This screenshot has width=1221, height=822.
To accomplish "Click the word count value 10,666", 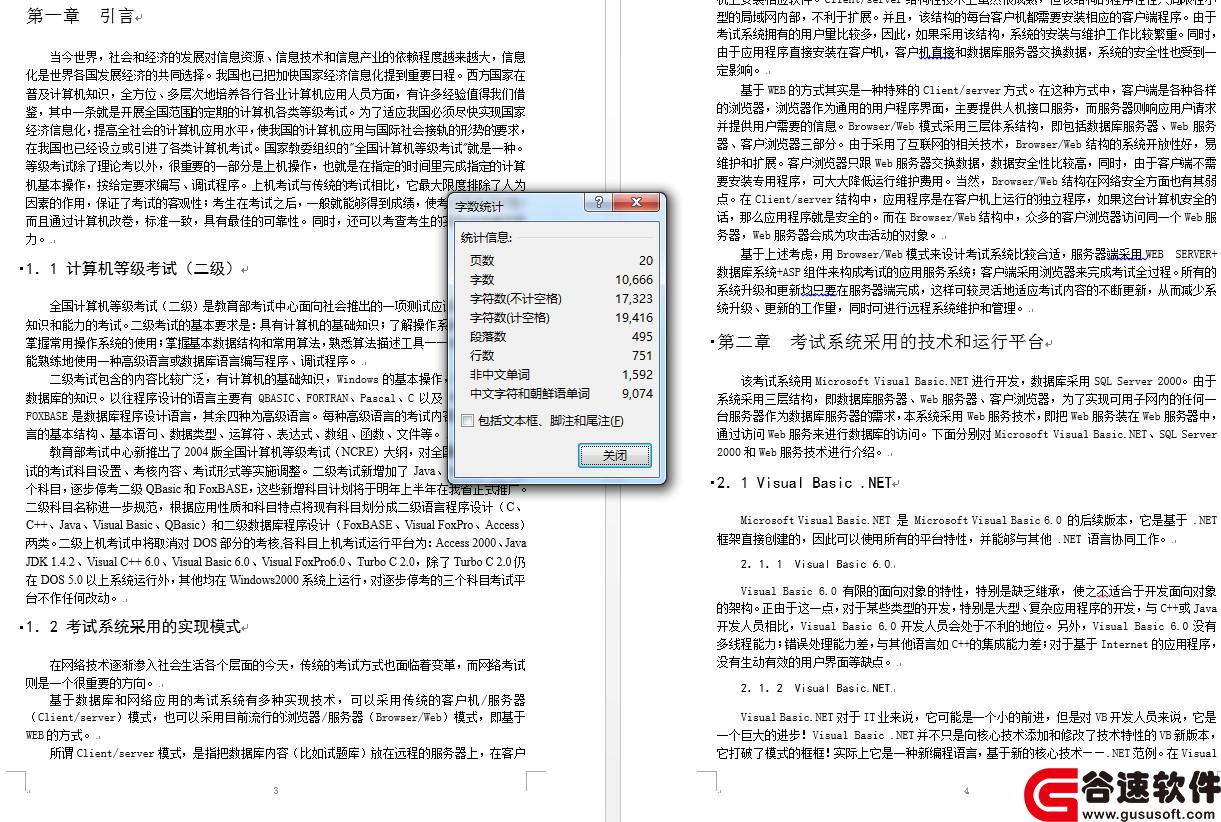I will click(634, 279).
